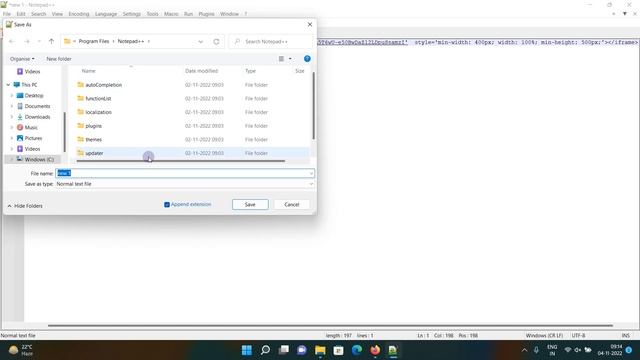
Task: Open the Organize dropdown menu
Action: click(x=22, y=59)
